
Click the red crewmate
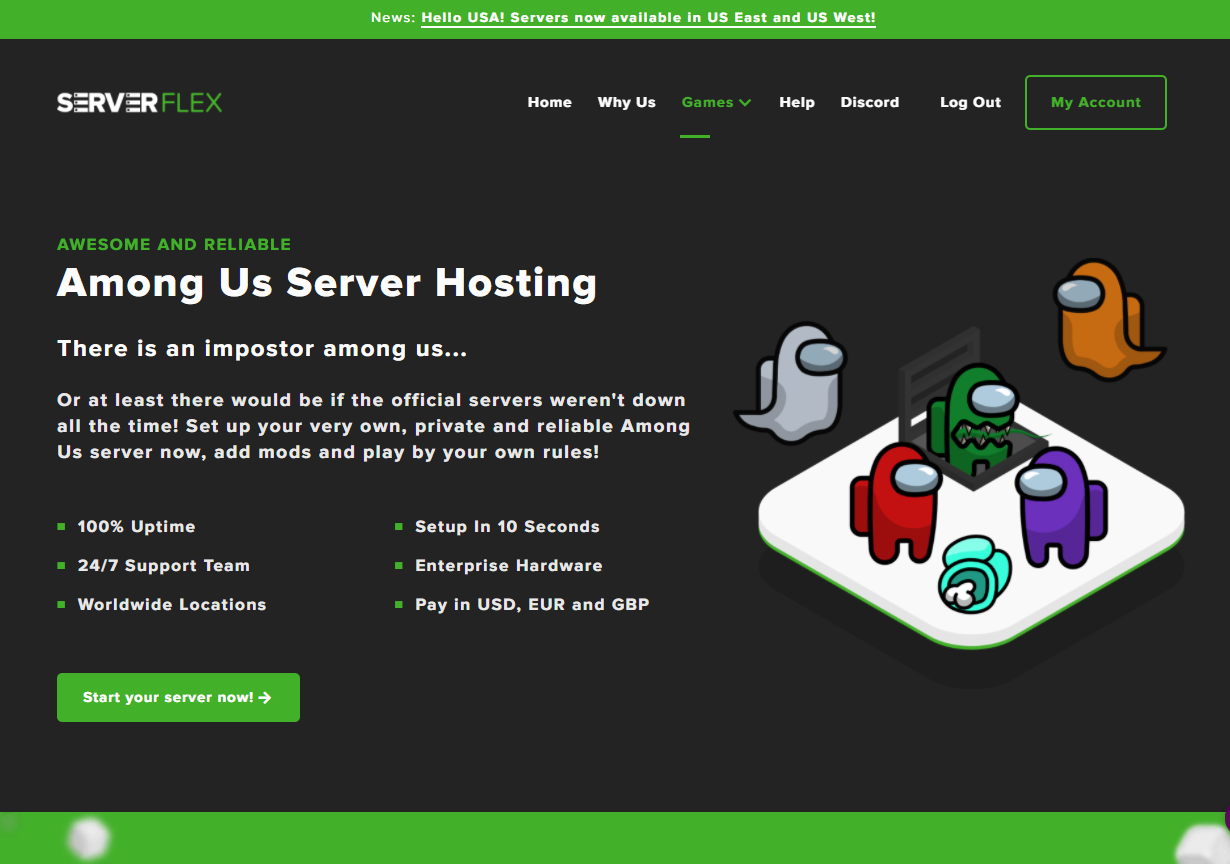895,502
